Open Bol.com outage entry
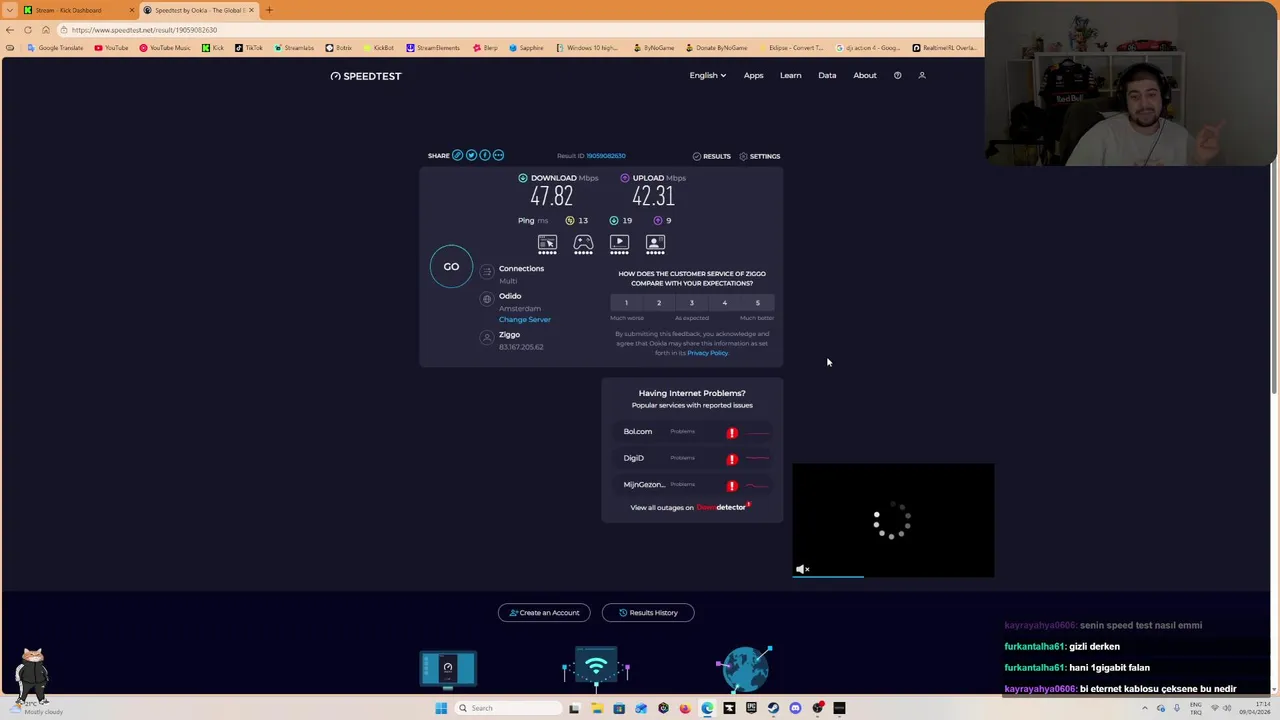 692,432
